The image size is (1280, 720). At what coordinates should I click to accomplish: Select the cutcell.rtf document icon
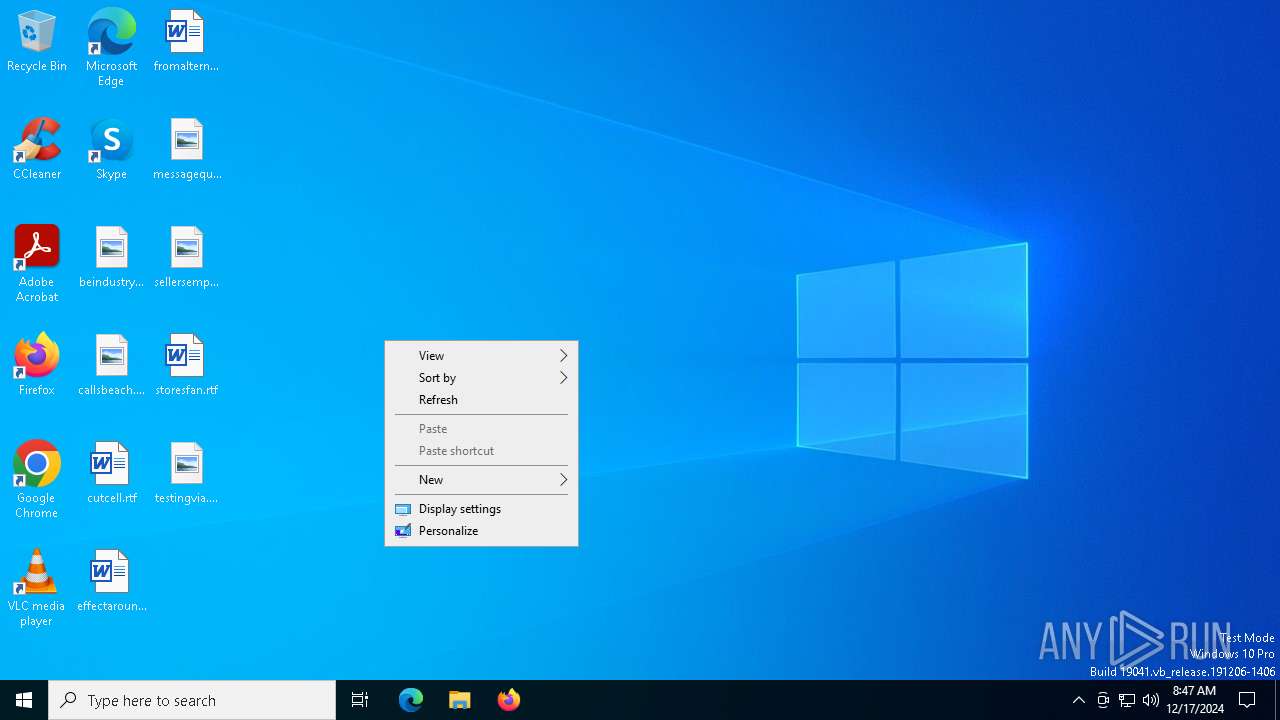[x=111, y=474]
